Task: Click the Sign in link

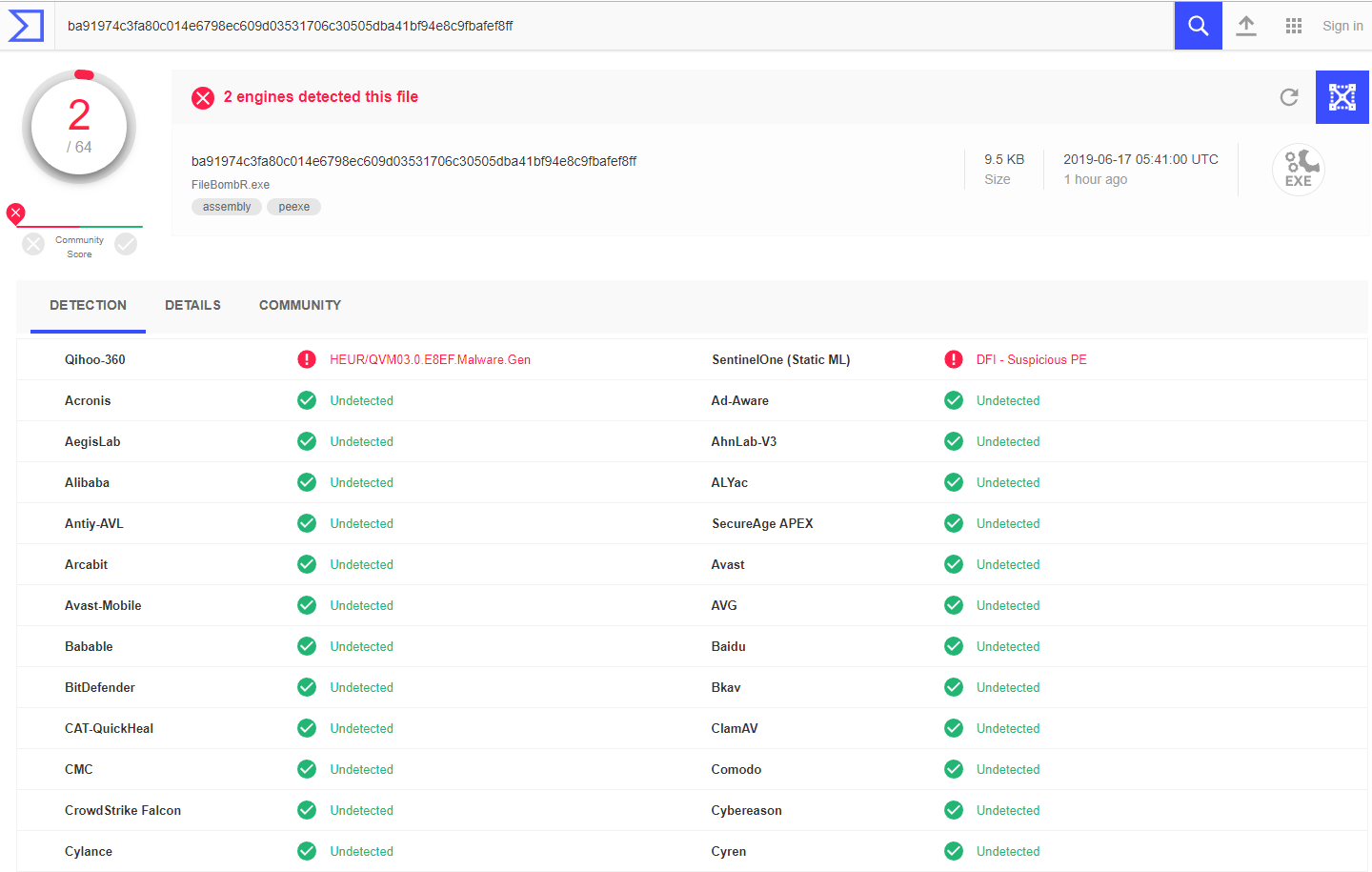Action: click(1342, 26)
